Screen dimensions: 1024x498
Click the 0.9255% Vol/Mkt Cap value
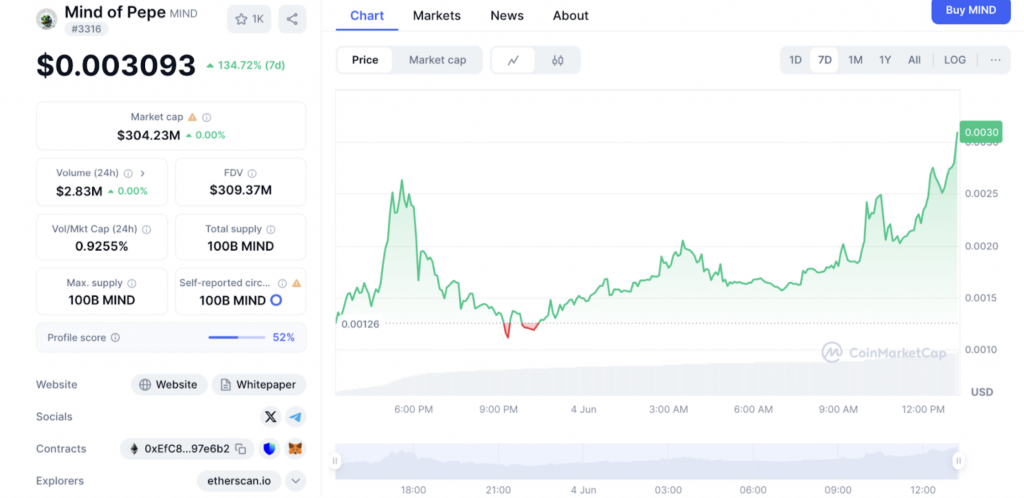click(101, 247)
